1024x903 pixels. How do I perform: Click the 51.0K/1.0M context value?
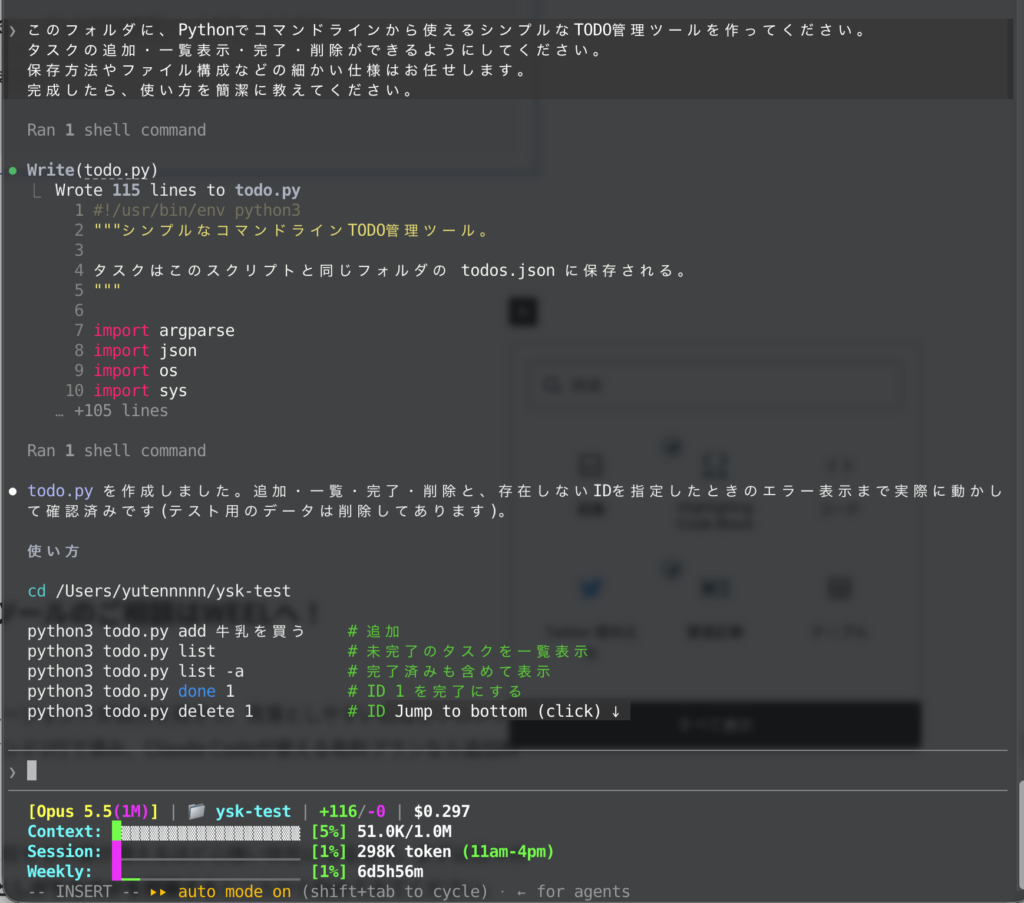coord(404,832)
